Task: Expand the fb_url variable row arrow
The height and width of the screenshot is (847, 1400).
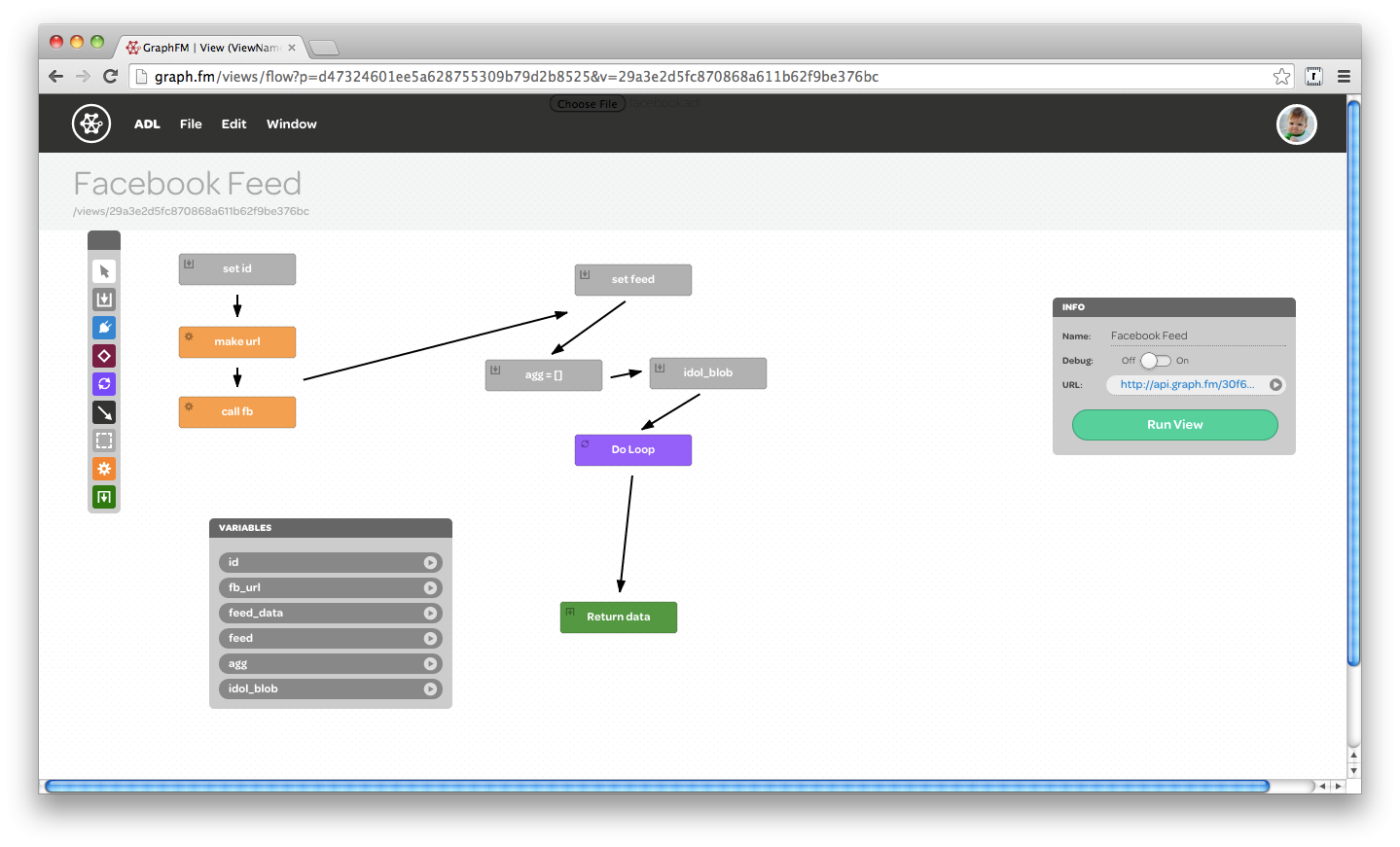Action: click(430, 588)
